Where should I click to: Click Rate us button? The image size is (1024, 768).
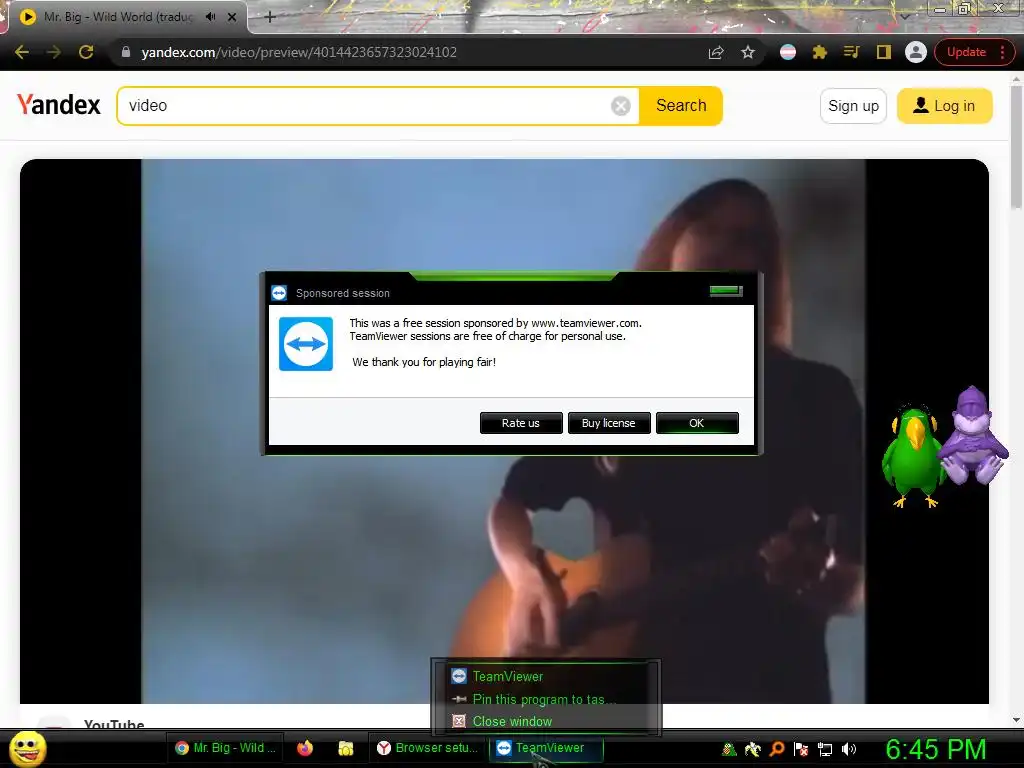pyautogui.click(x=520, y=423)
